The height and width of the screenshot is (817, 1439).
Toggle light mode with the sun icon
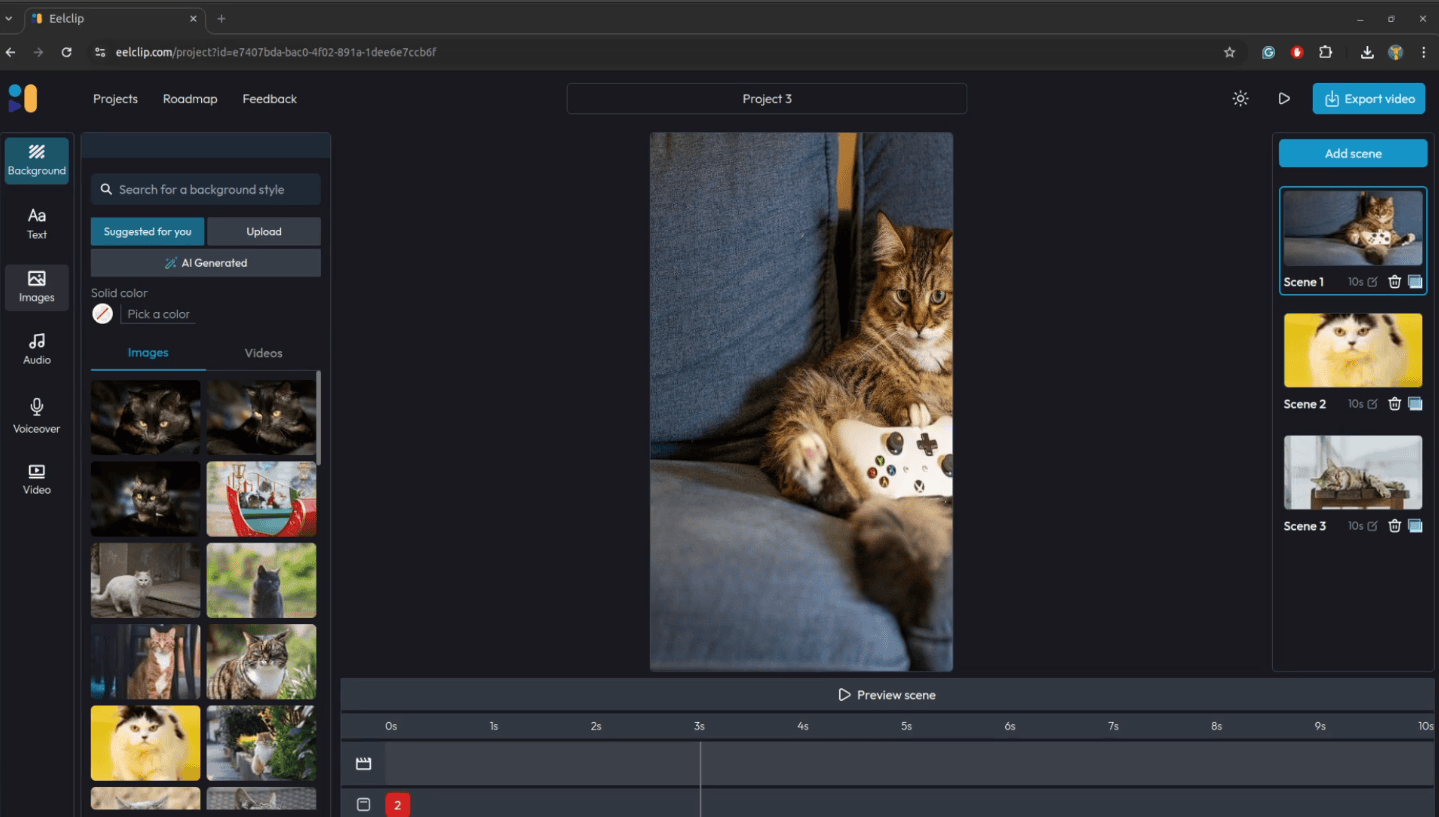tap(1240, 98)
